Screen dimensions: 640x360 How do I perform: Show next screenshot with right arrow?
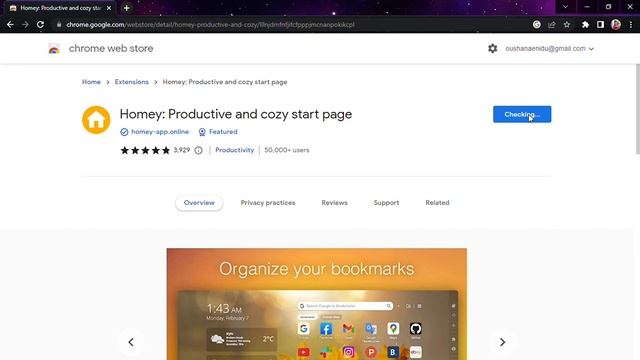(502, 342)
